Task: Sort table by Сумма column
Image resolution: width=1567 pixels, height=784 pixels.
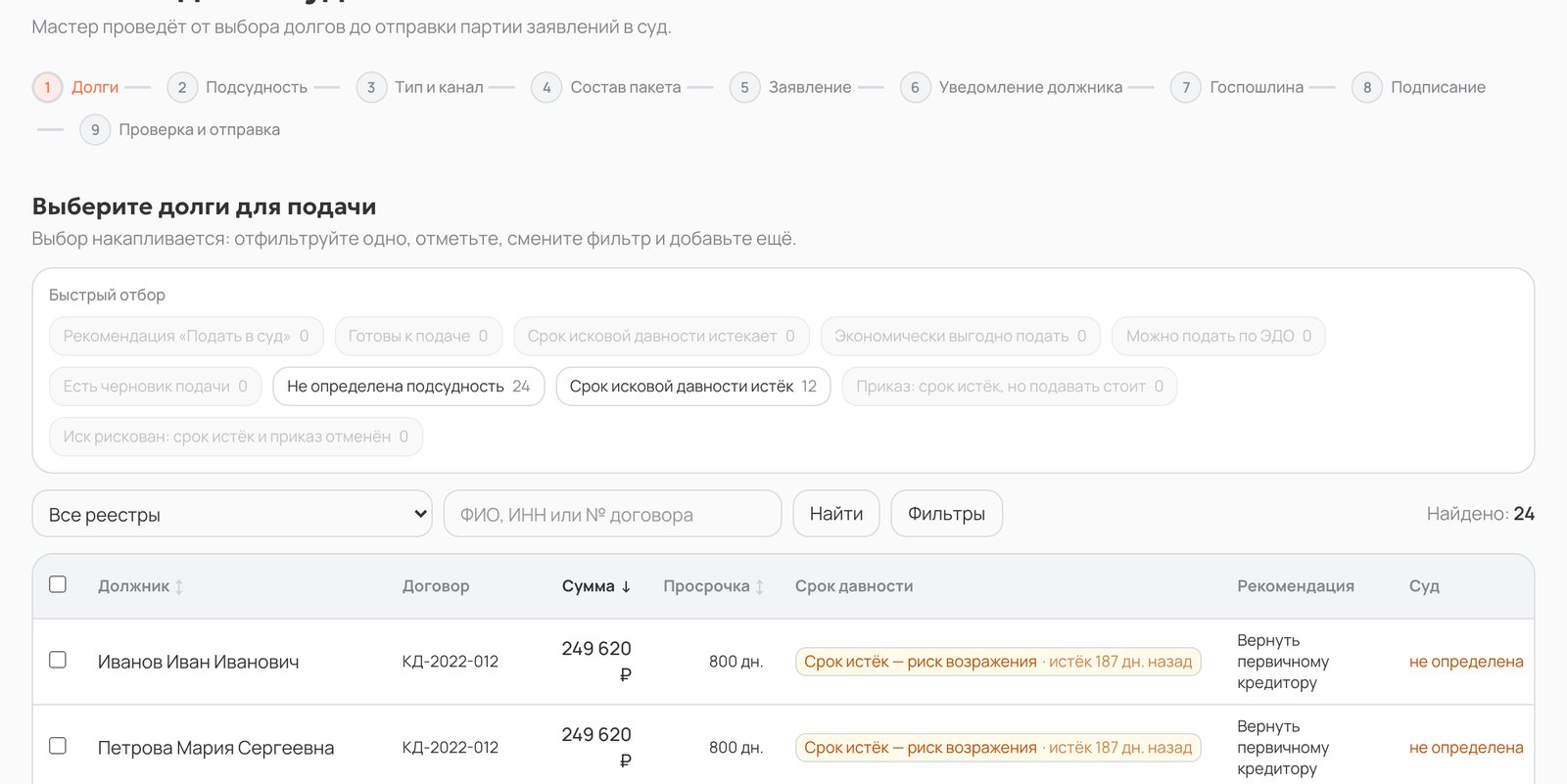Action: [596, 586]
